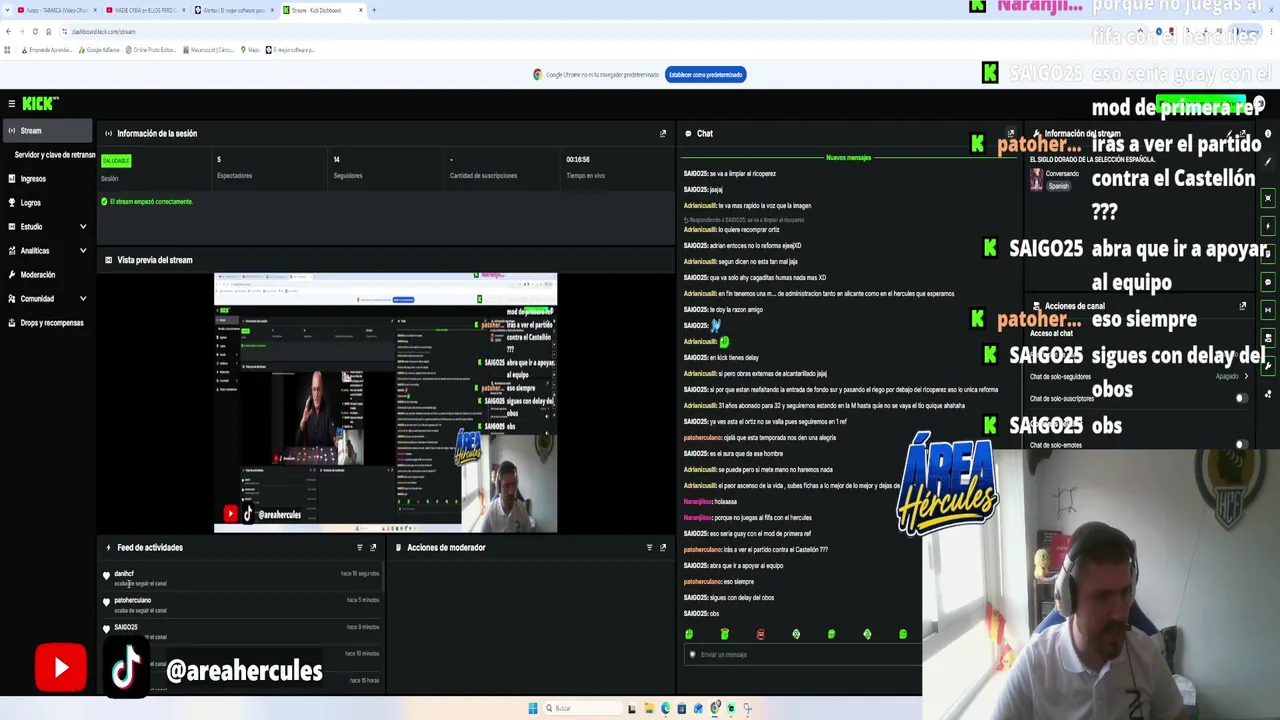Switch to the NADIE CREÍA en ELLOS tab

click(x=145, y=10)
